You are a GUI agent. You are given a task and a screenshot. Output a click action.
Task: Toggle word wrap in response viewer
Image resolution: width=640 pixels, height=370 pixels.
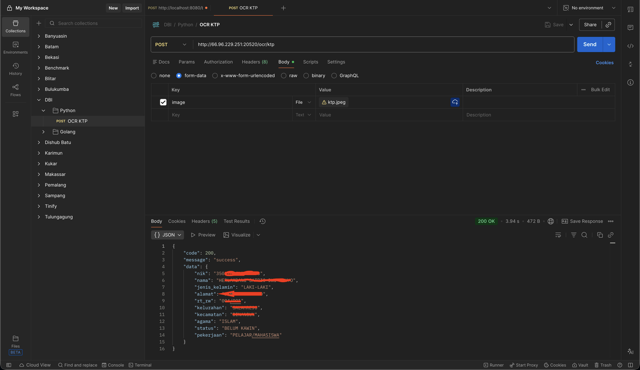[x=558, y=235]
